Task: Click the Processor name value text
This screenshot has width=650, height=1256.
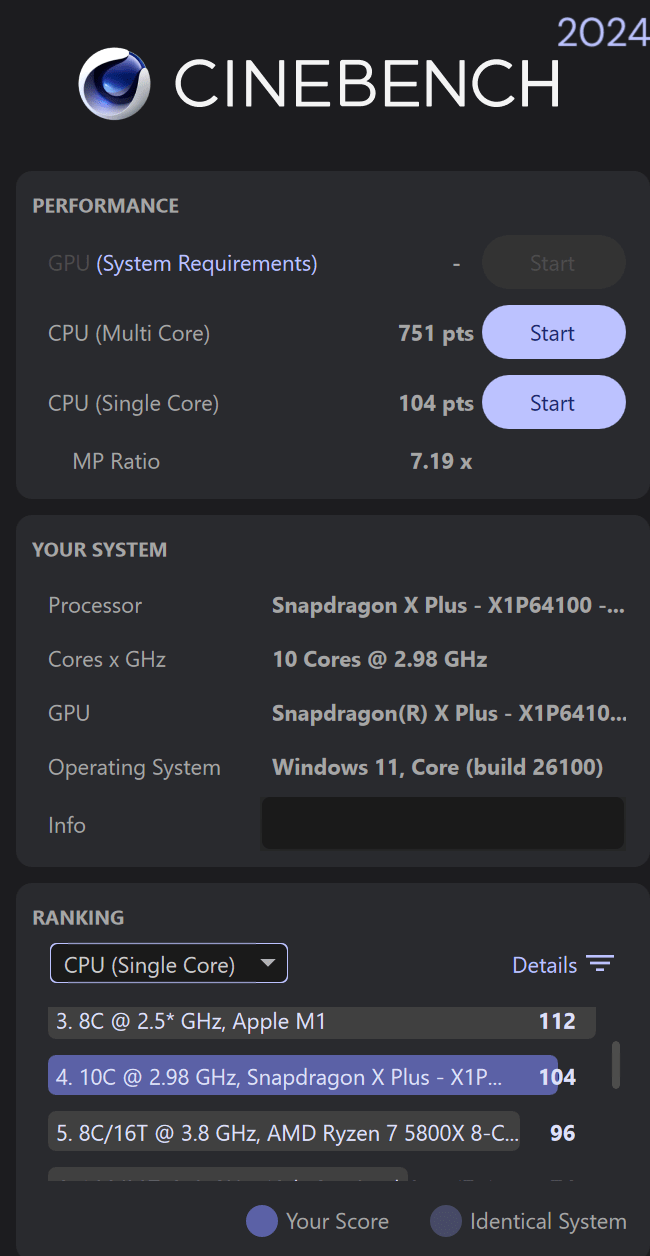Action: [448, 606]
